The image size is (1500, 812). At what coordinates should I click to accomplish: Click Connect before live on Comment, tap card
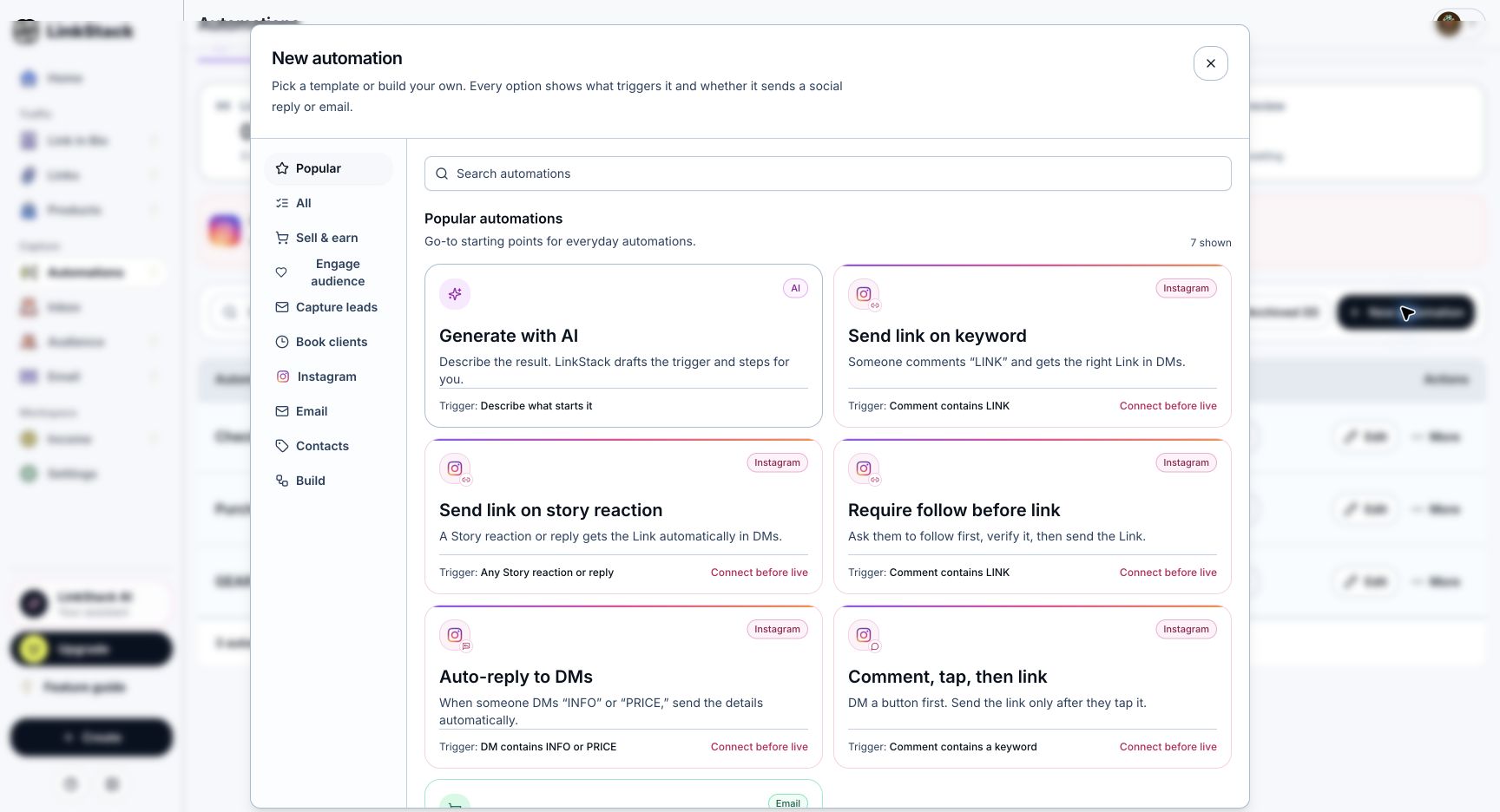1168,747
